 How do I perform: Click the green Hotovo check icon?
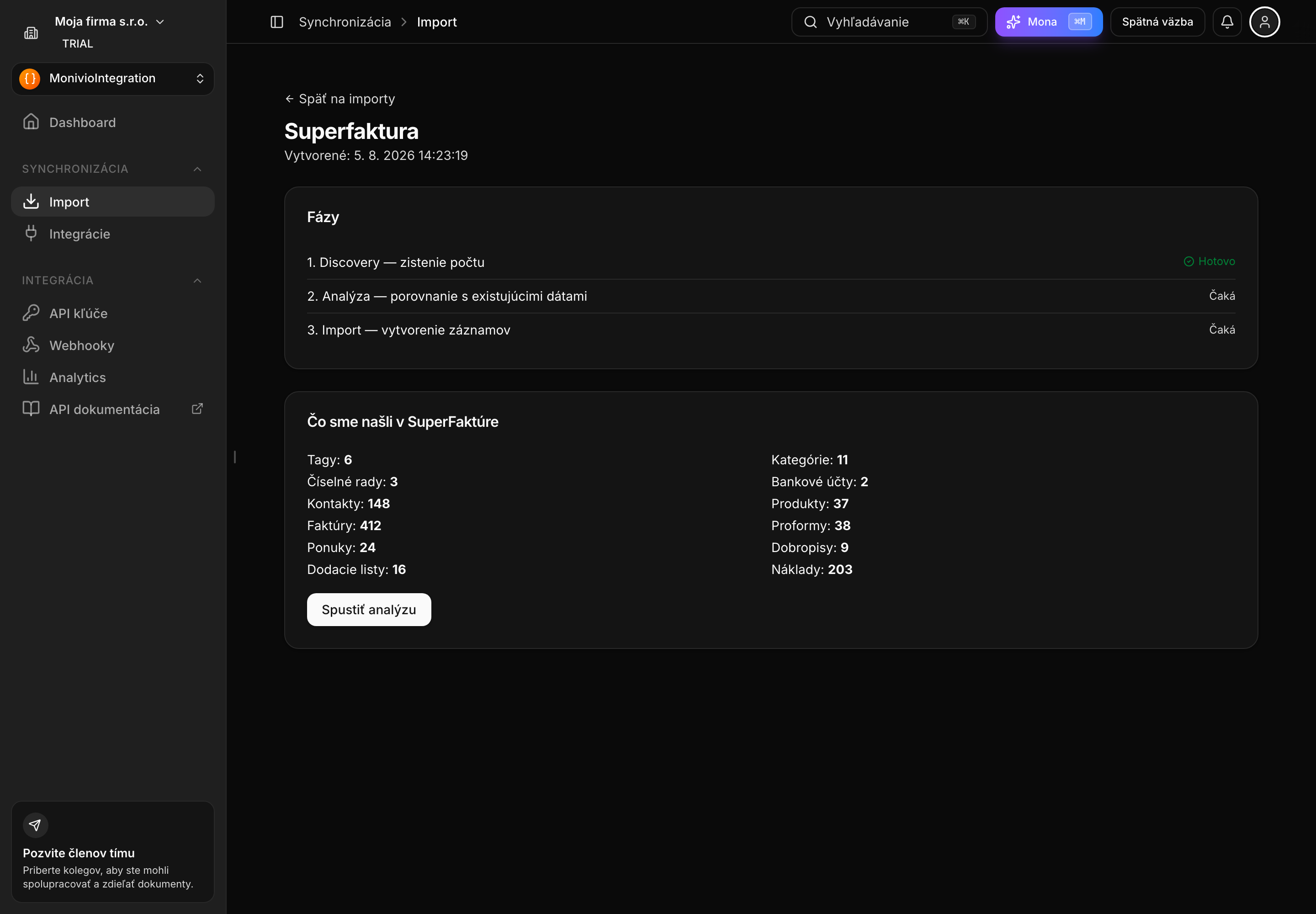(x=1189, y=262)
